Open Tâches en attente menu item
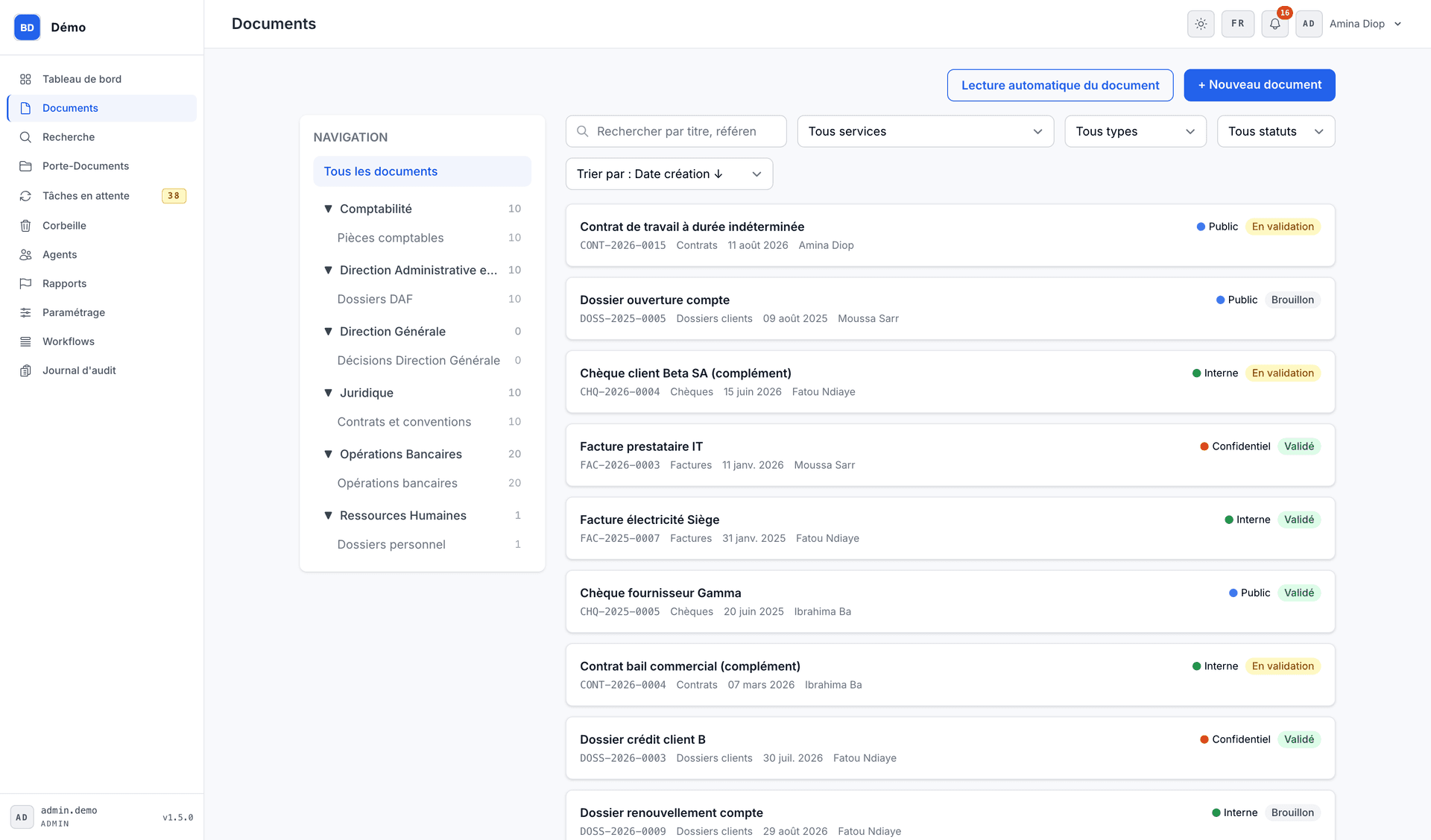 [102, 196]
